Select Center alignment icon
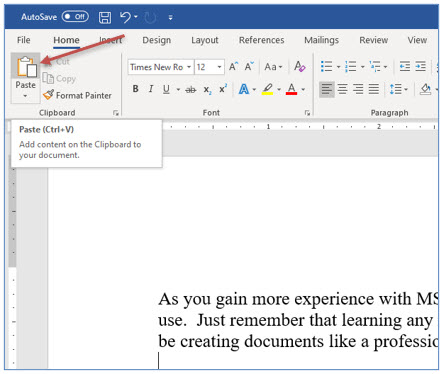 [342, 89]
